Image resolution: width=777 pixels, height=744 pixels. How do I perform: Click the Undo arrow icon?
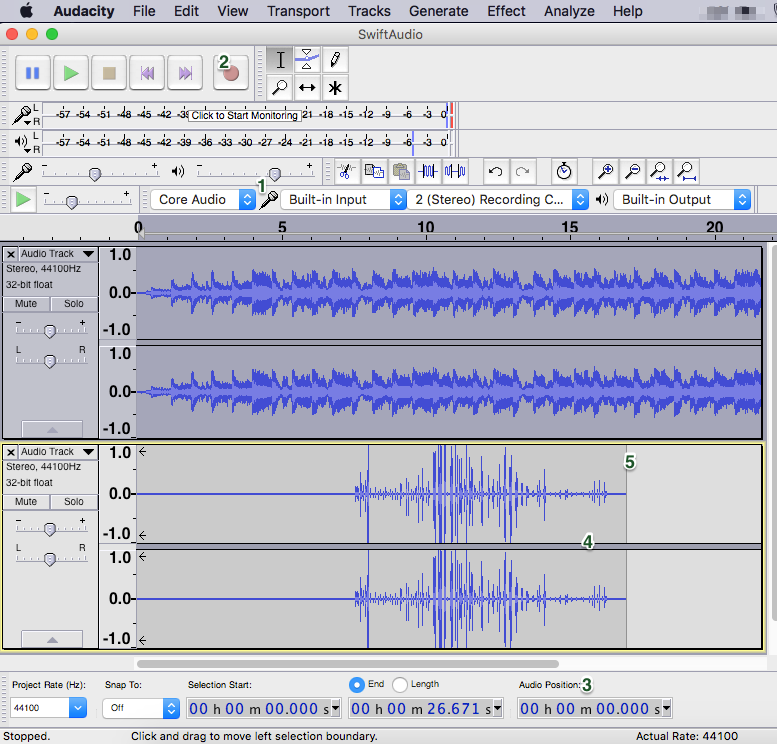point(495,172)
